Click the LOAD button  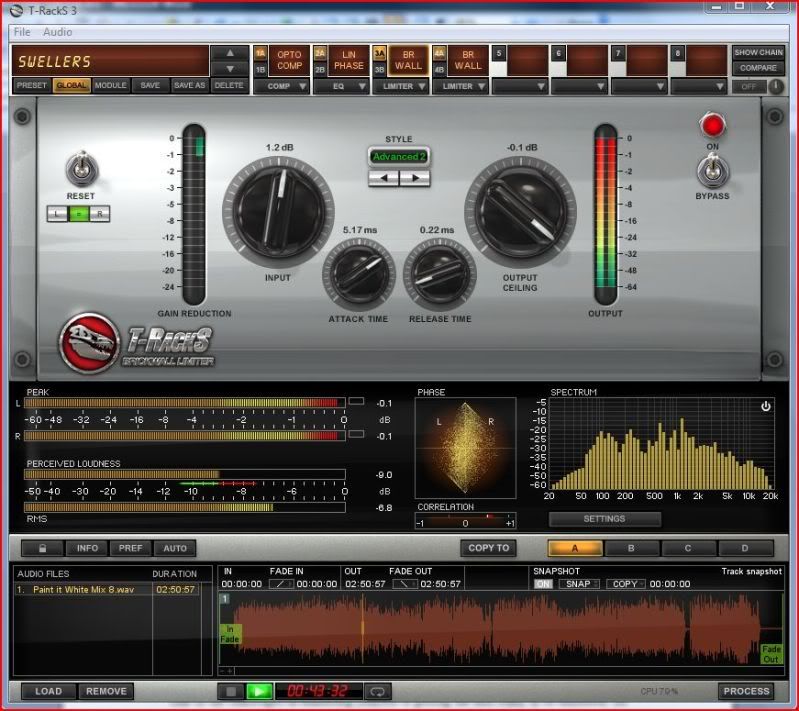click(x=48, y=691)
